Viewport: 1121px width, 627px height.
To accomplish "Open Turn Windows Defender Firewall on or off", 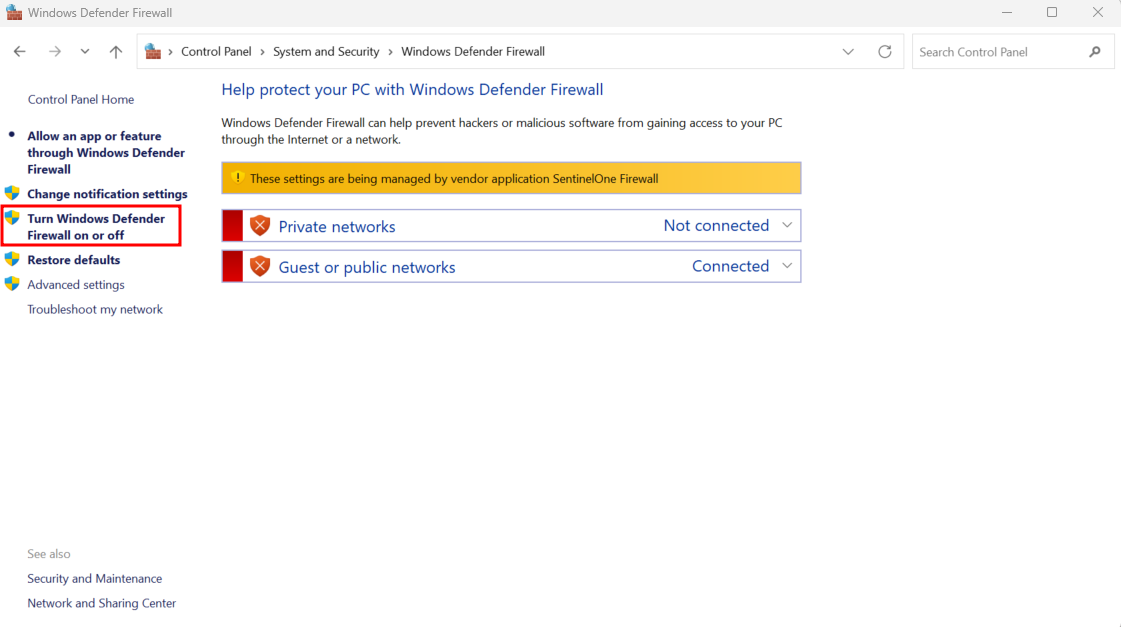I will coord(96,227).
